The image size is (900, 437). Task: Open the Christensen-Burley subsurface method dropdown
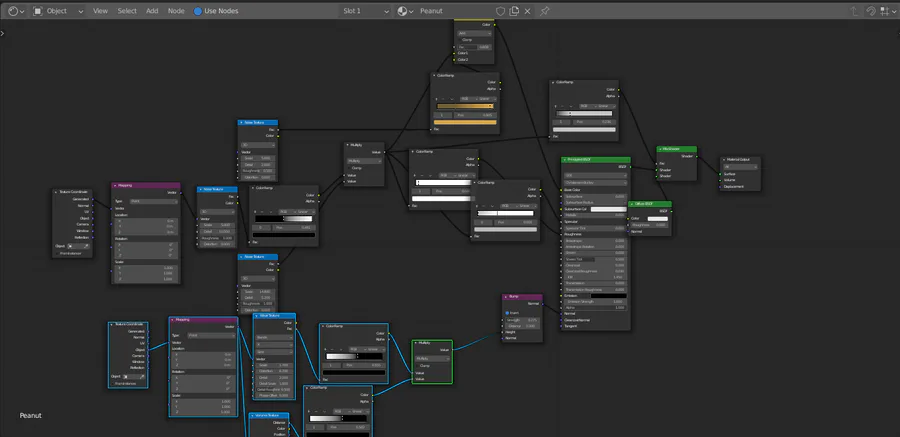596,183
